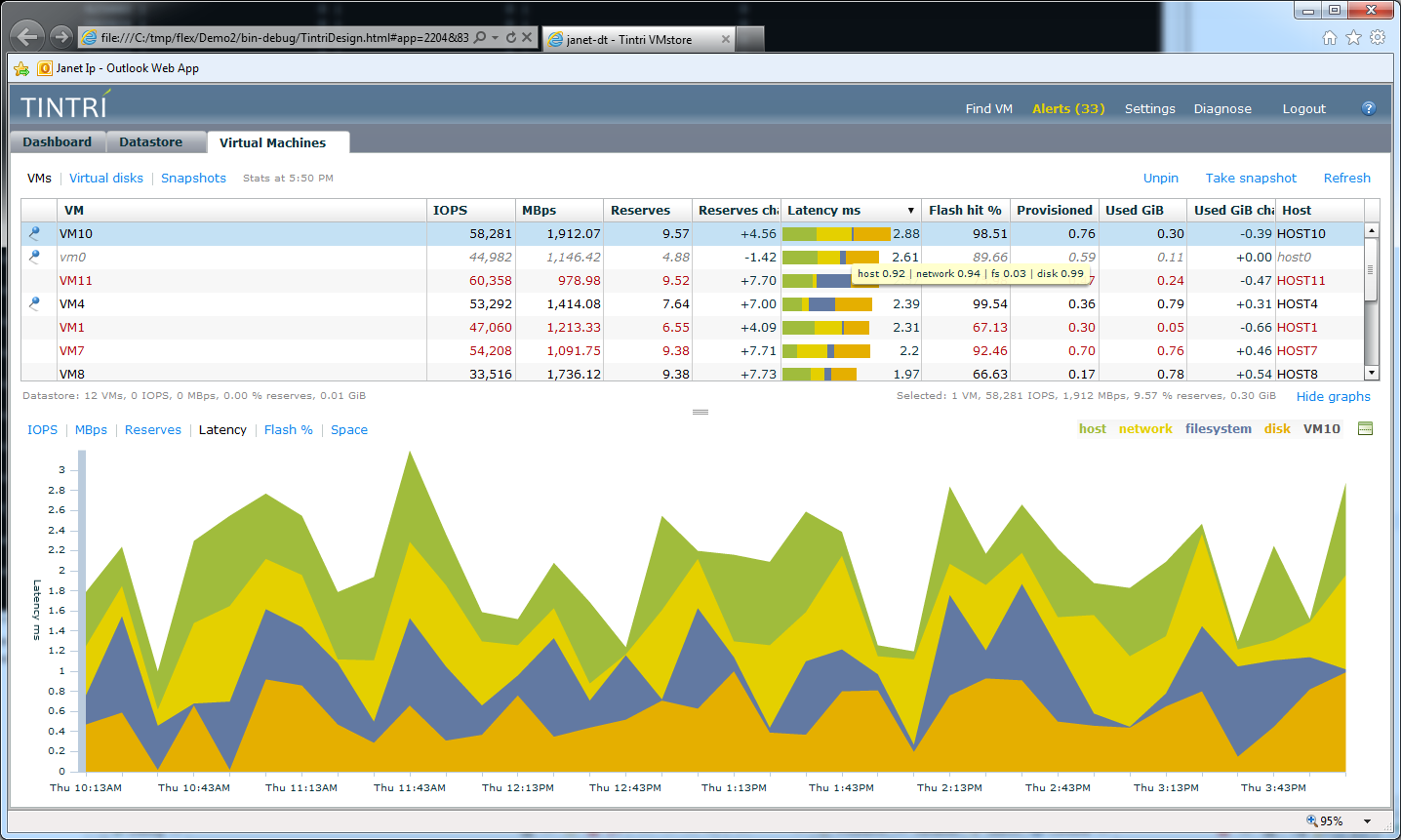Sort by the VM column header
The image size is (1401, 840).
(242, 210)
